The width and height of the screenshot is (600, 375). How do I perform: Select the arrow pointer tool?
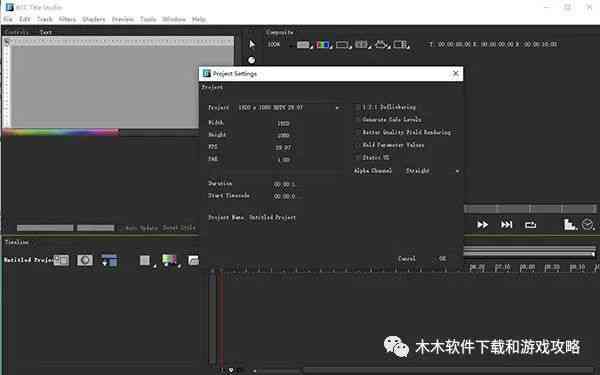point(252,44)
